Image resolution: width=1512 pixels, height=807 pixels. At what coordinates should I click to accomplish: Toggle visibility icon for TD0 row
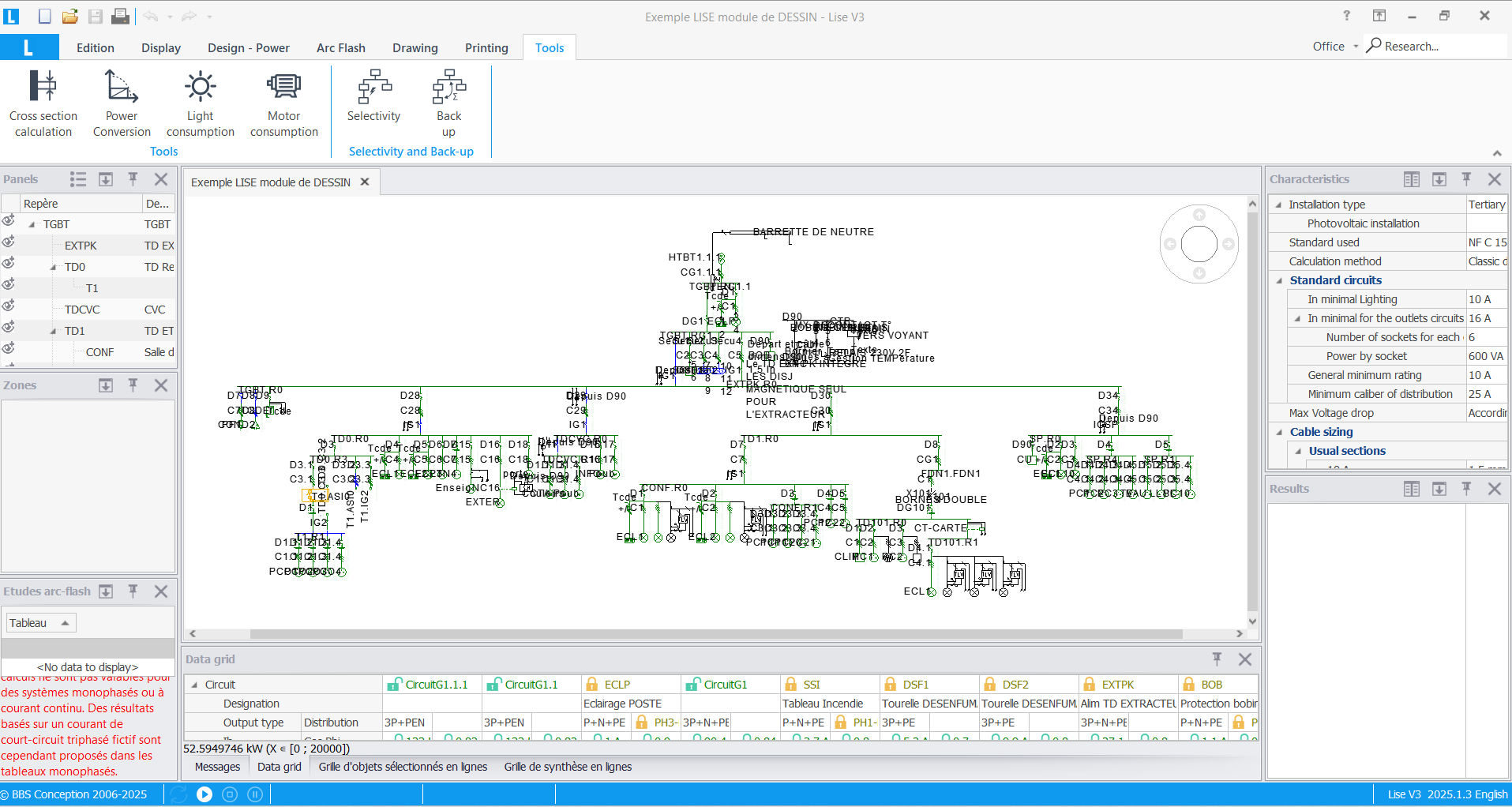(x=9, y=263)
